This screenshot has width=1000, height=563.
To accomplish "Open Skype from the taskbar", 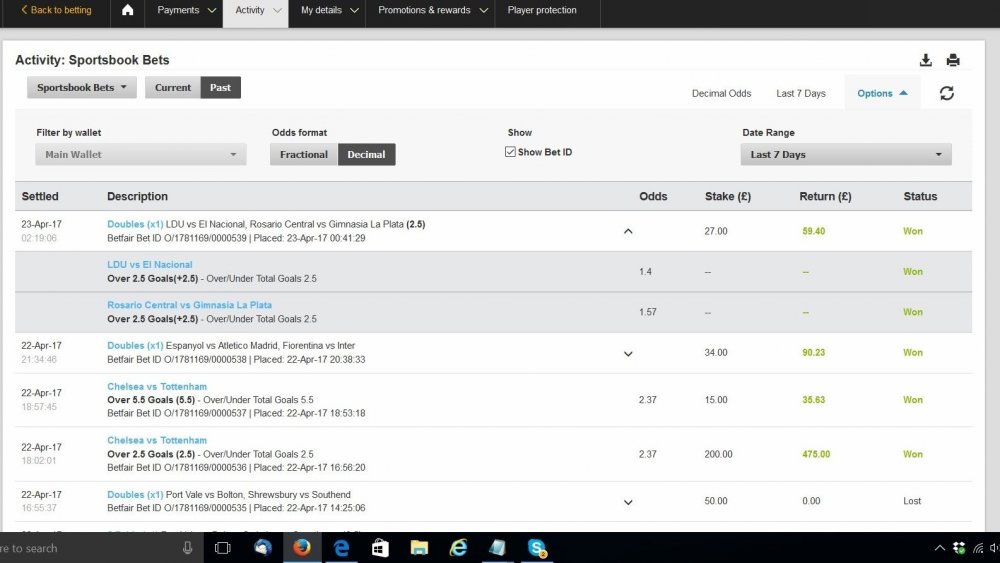I will click(x=537, y=548).
